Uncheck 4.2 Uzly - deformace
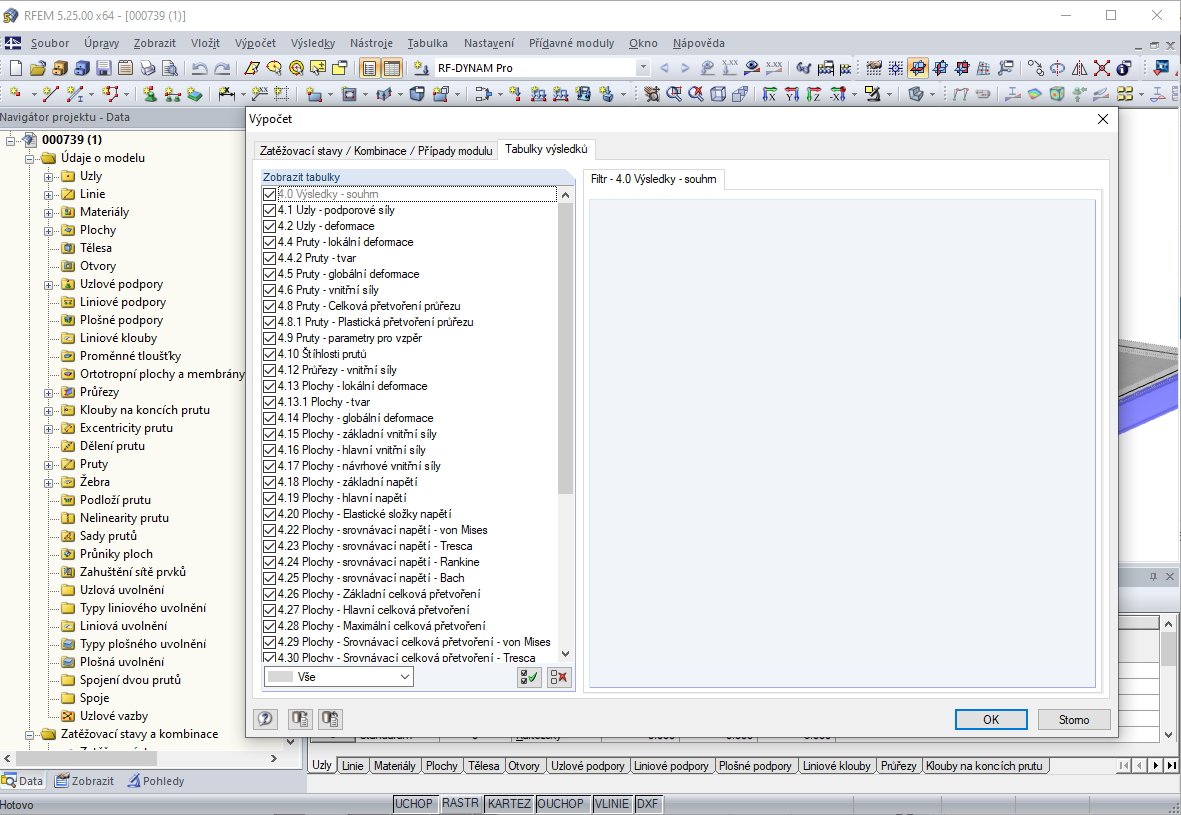This screenshot has height=815, width=1181. click(x=270, y=226)
